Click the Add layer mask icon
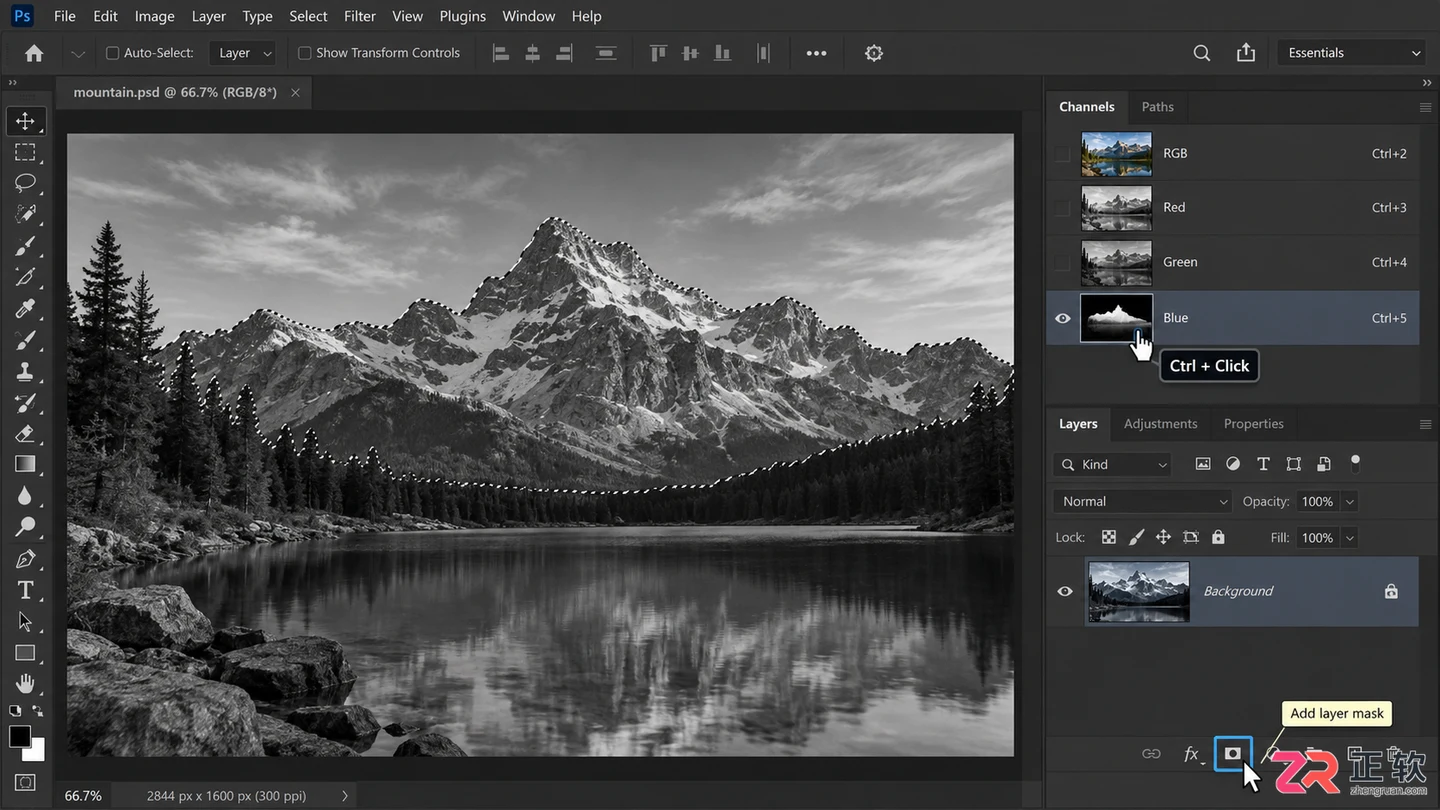This screenshot has height=810, width=1440. tap(1233, 754)
